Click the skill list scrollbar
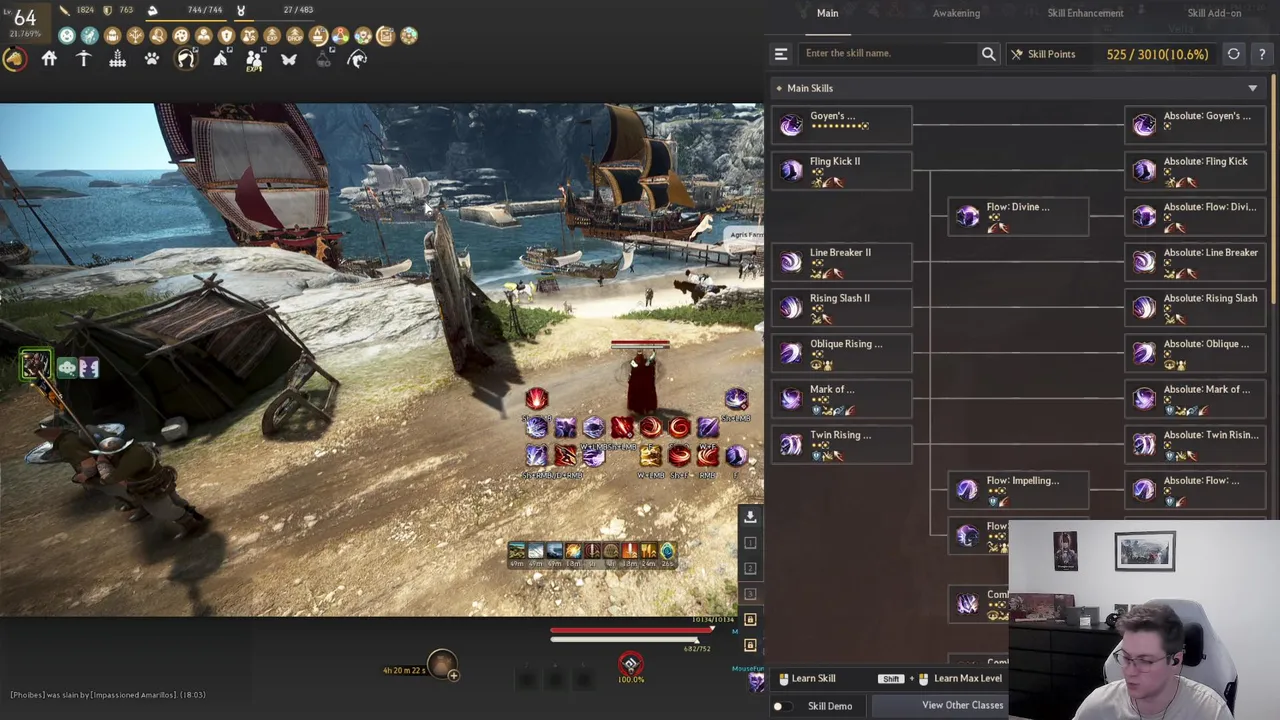This screenshot has width=1280, height=720. (1275, 190)
